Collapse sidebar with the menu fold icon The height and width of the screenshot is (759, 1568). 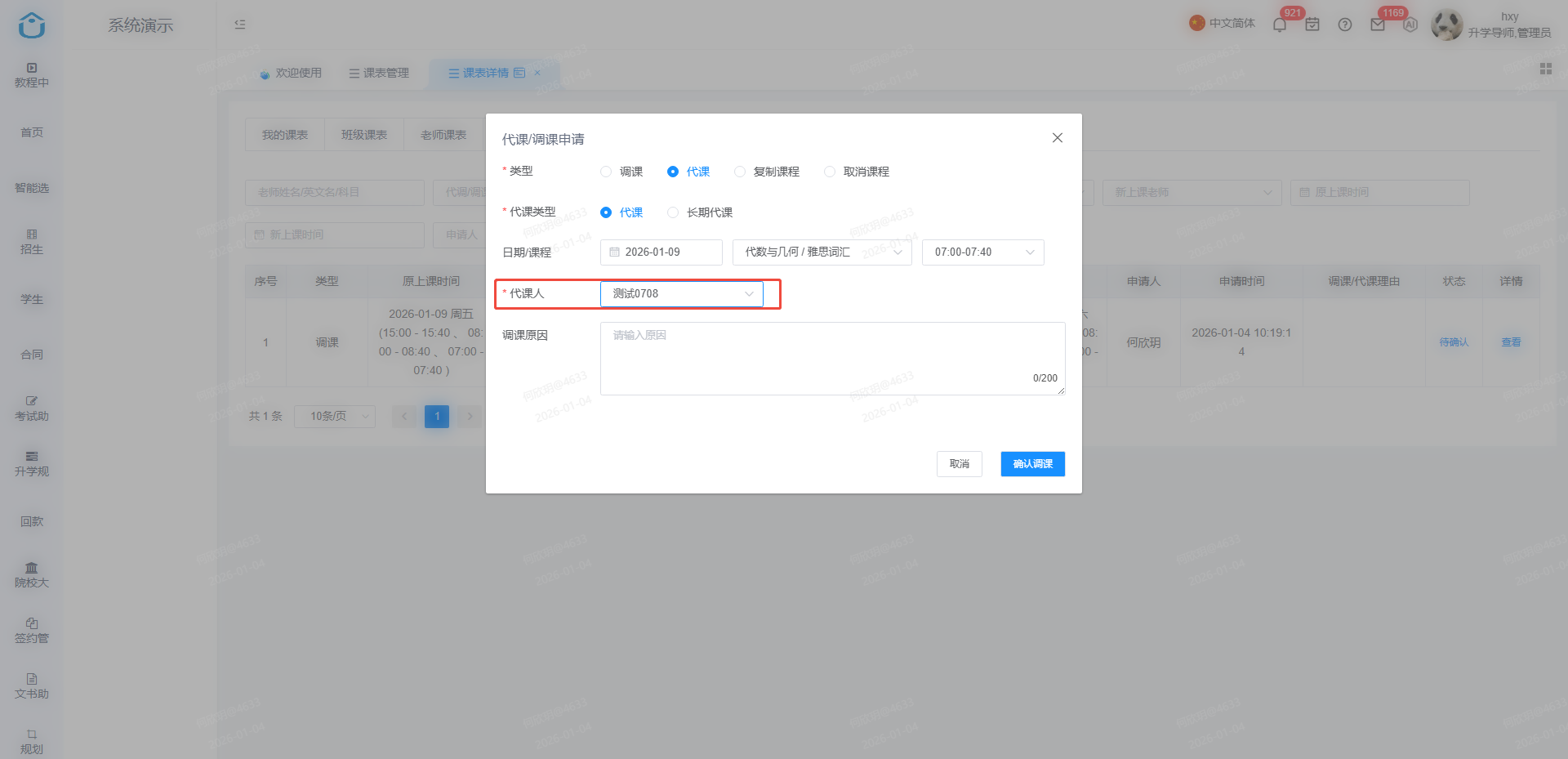[240, 25]
